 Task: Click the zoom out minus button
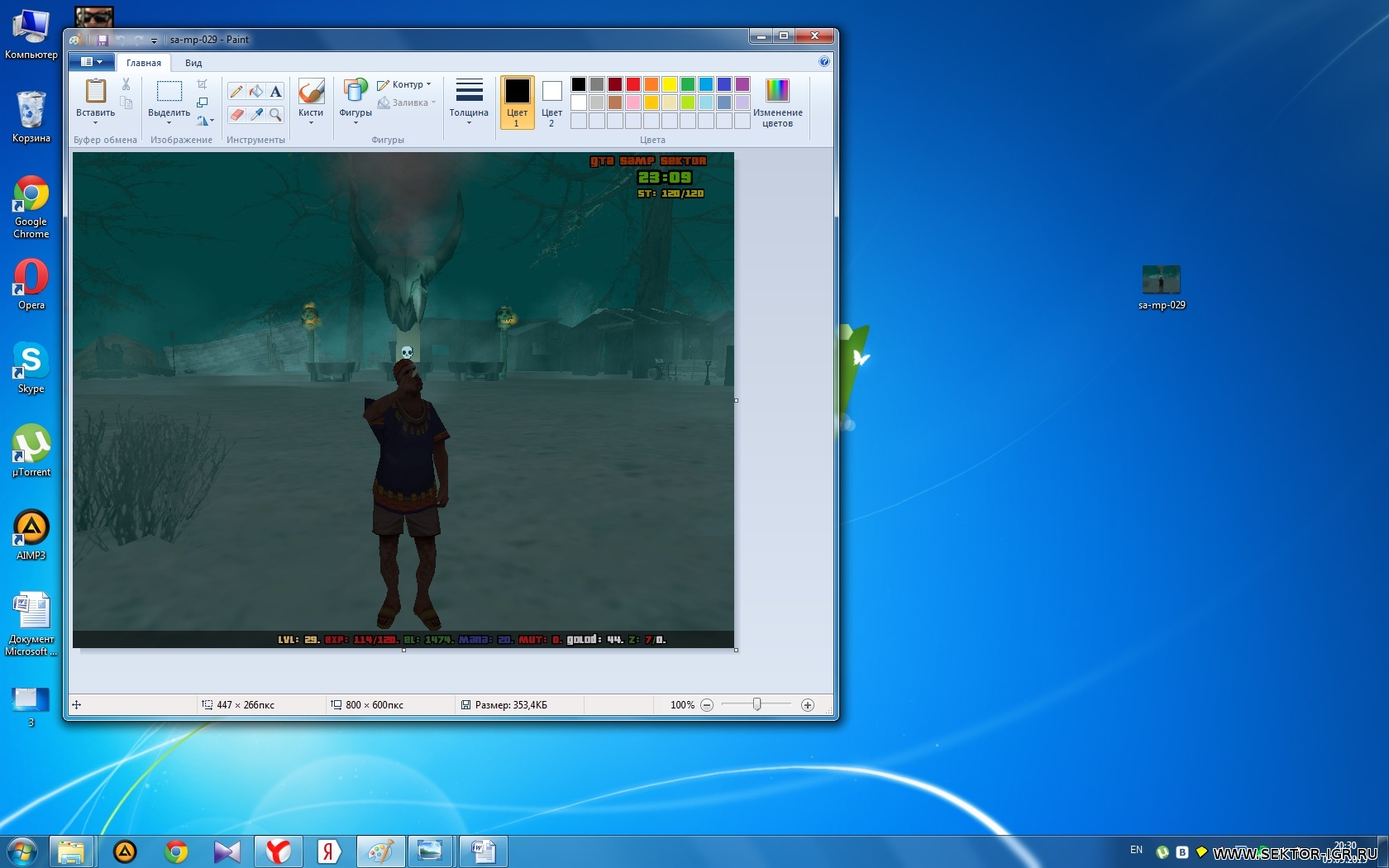pyautogui.click(x=707, y=705)
